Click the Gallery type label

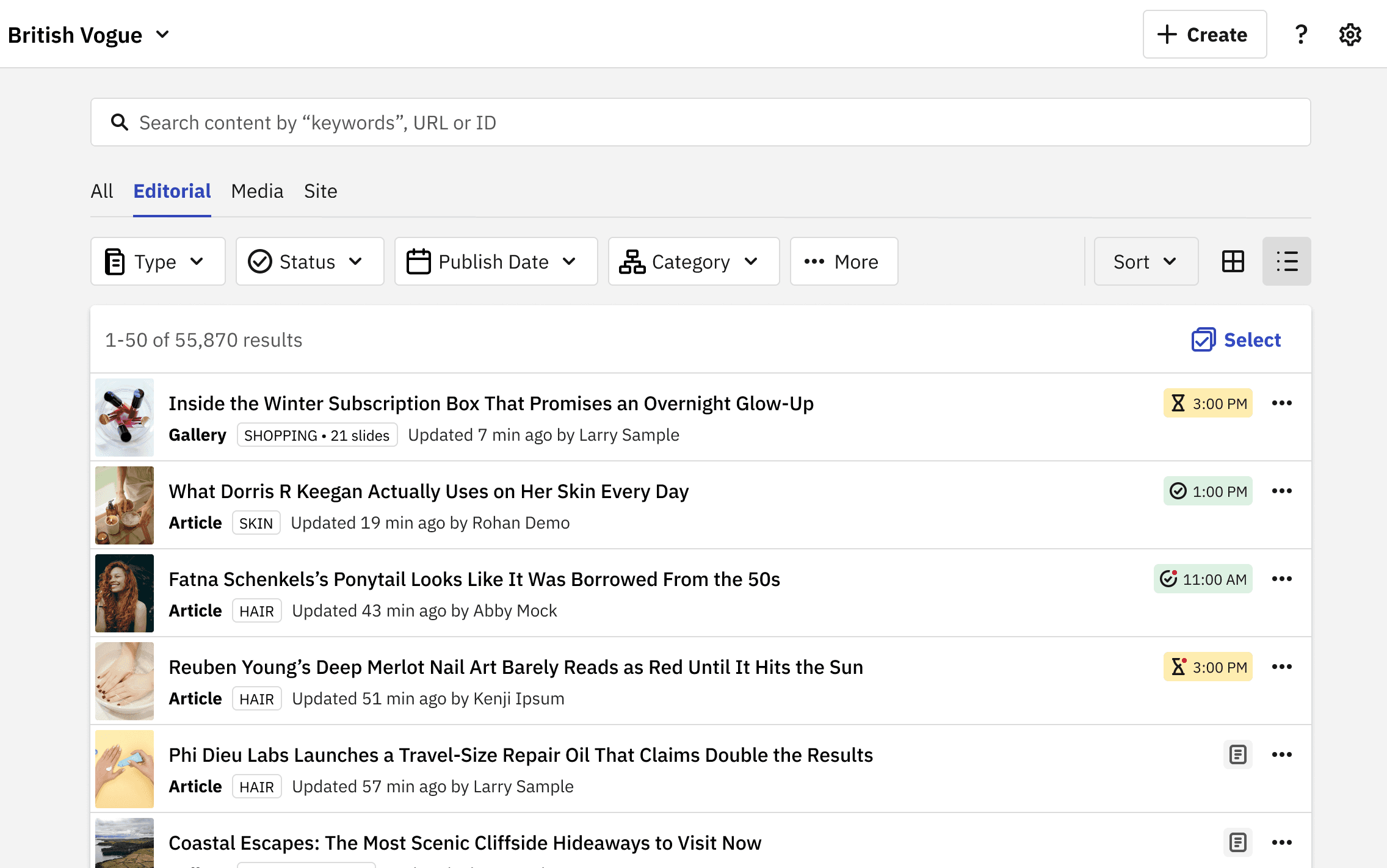(197, 435)
